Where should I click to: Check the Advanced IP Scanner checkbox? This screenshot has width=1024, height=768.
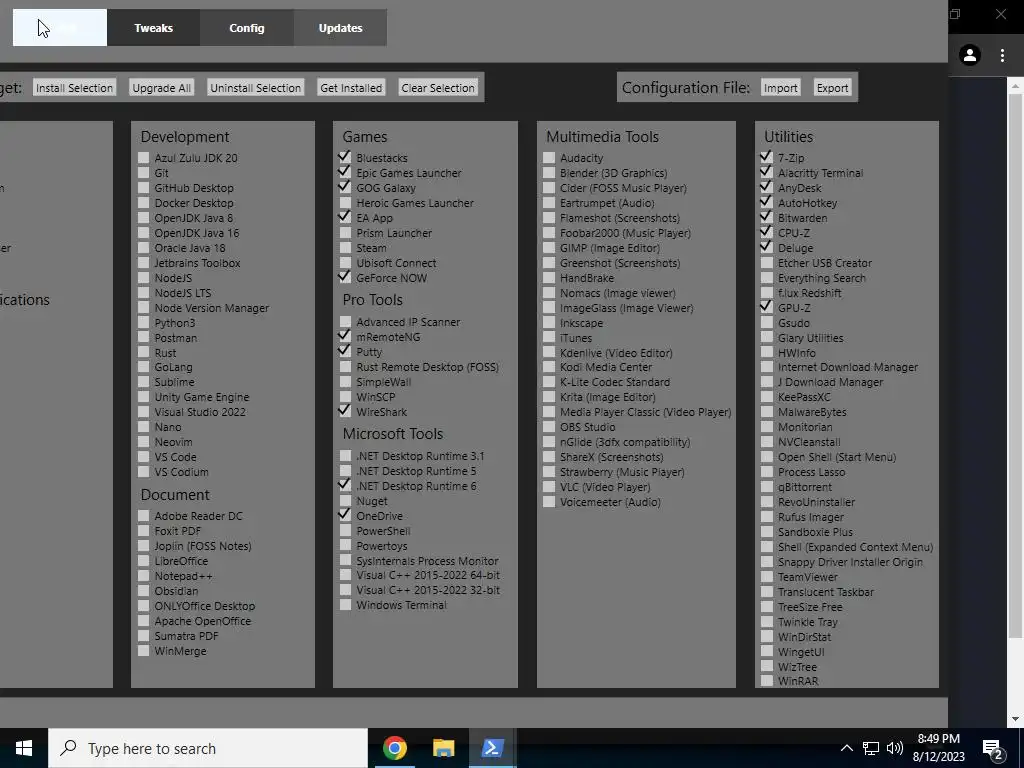pos(345,321)
